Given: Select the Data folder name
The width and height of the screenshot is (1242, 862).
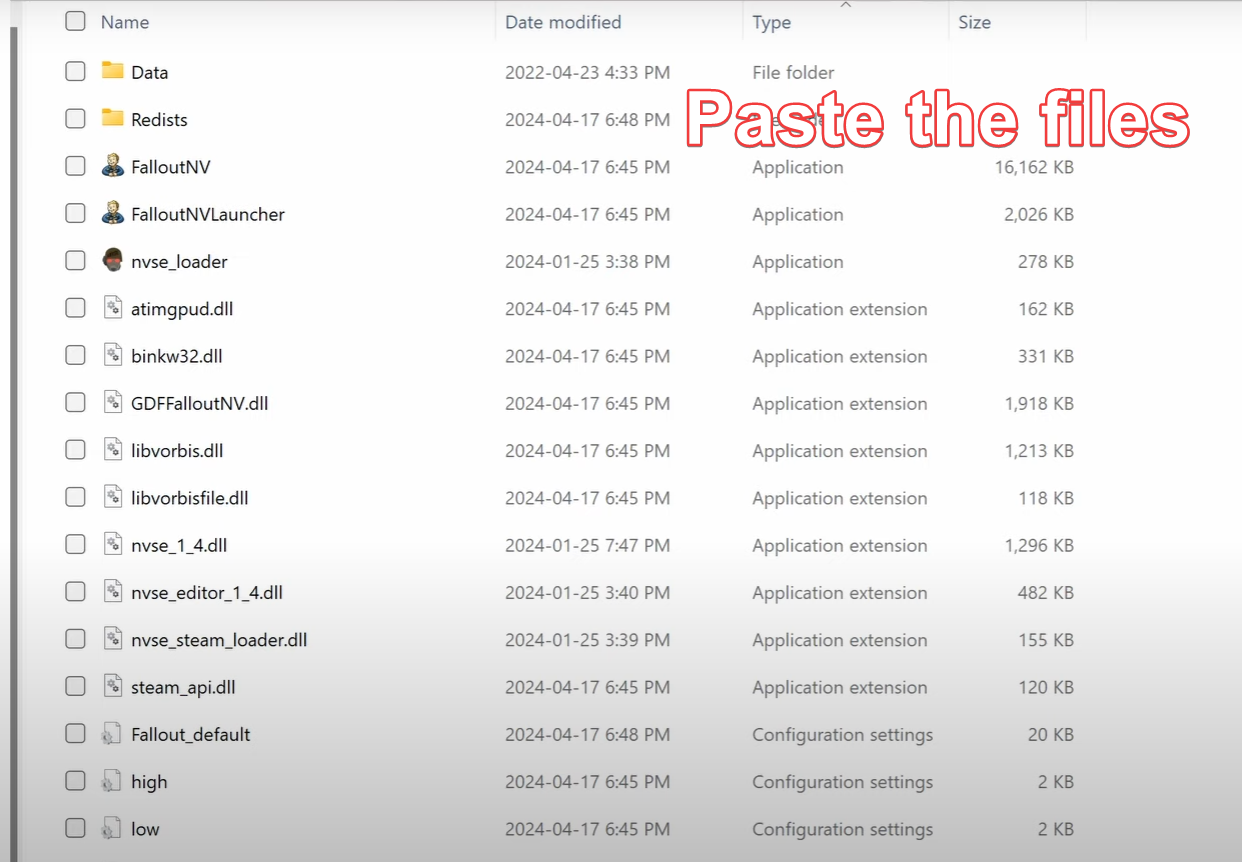Looking at the screenshot, I should (149, 72).
